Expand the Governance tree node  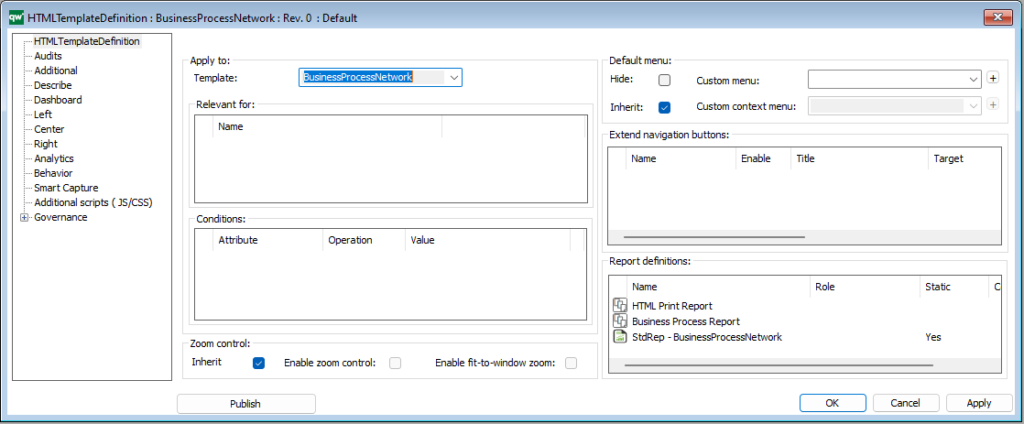tap(24, 217)
